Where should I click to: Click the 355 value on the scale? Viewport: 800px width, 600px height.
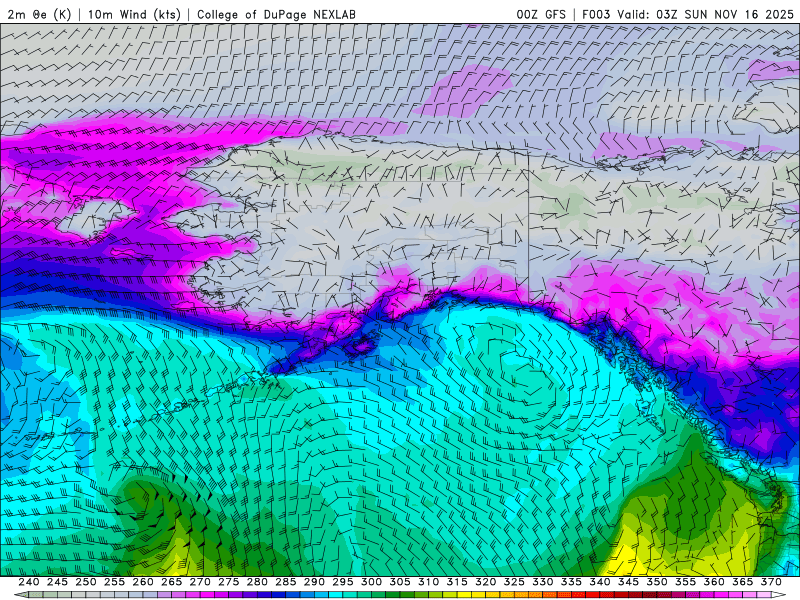click(686, 582)
